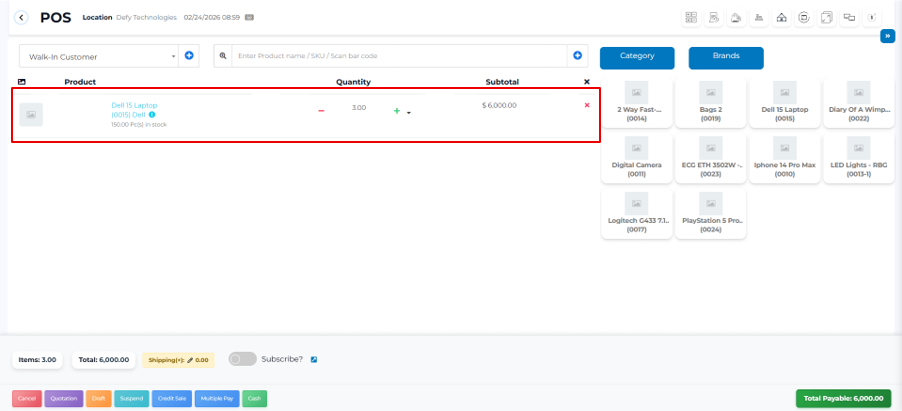
Task: Click the Multiple Pay button
Action: 217,398
